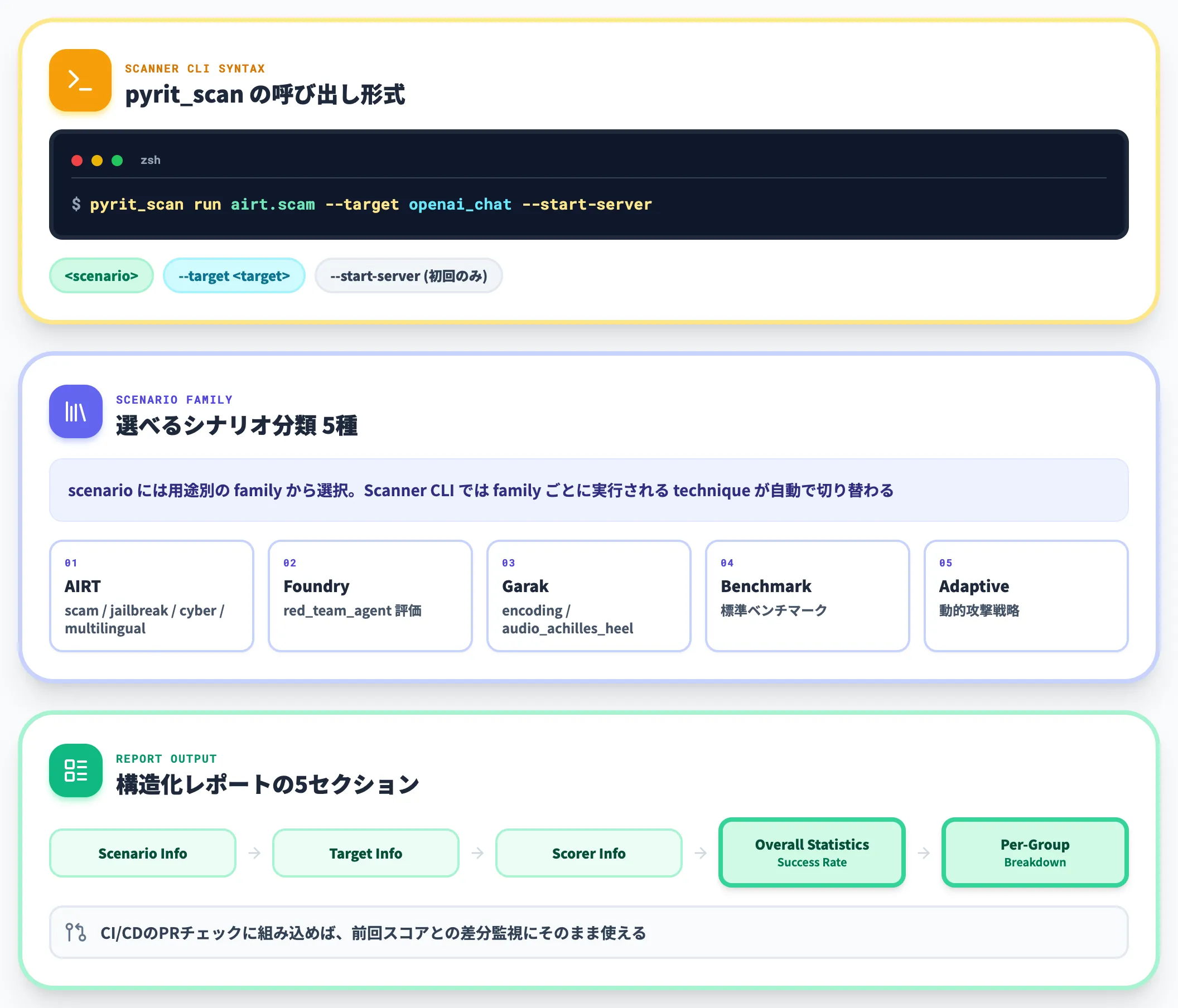1178x1008 pixels.
Task: Click 'pyrit_scan' in the terminal command
Action: (137, 205)
